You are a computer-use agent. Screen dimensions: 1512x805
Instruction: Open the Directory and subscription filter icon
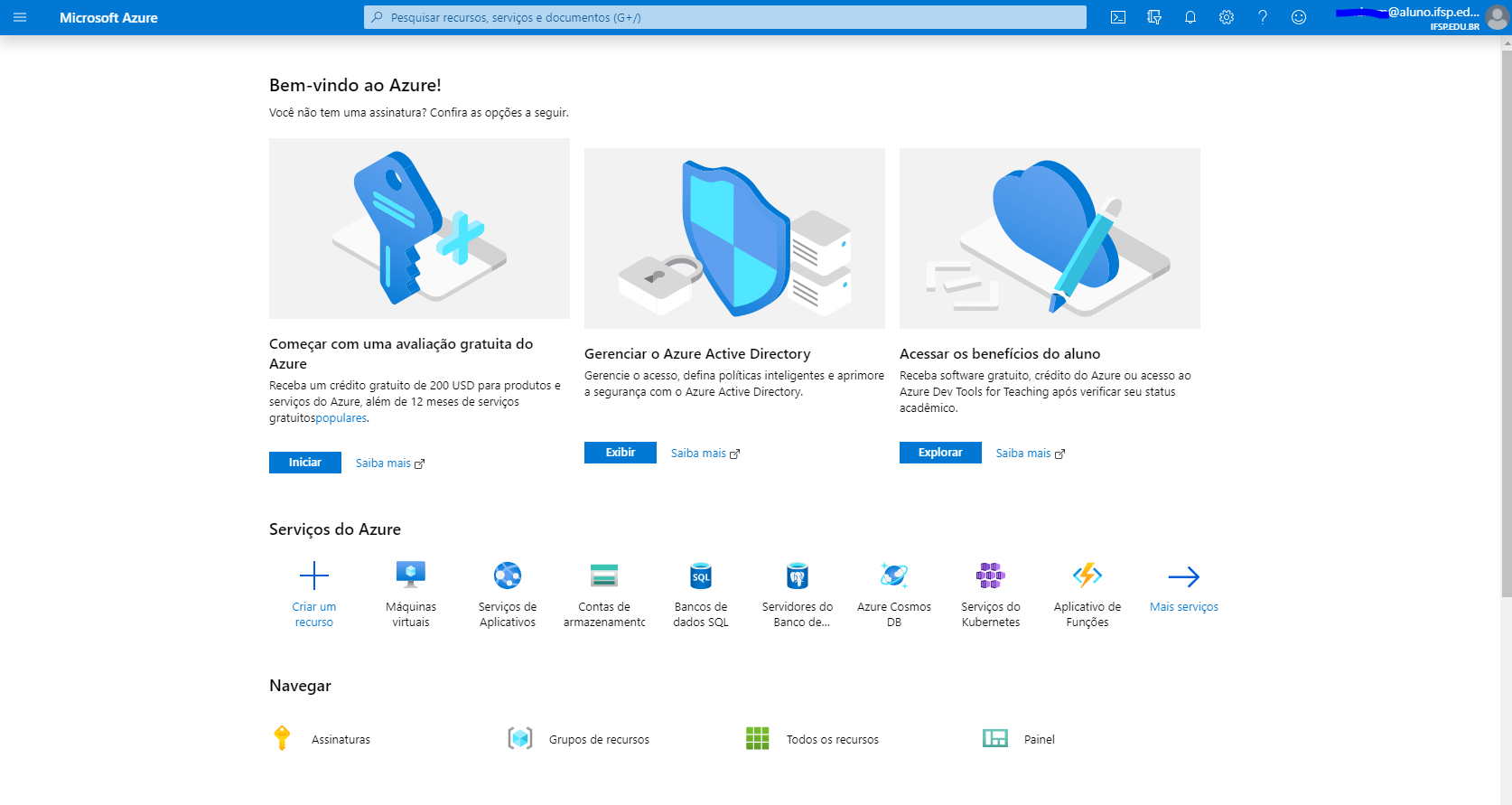pyautogui.click(x=1154, y=17)
